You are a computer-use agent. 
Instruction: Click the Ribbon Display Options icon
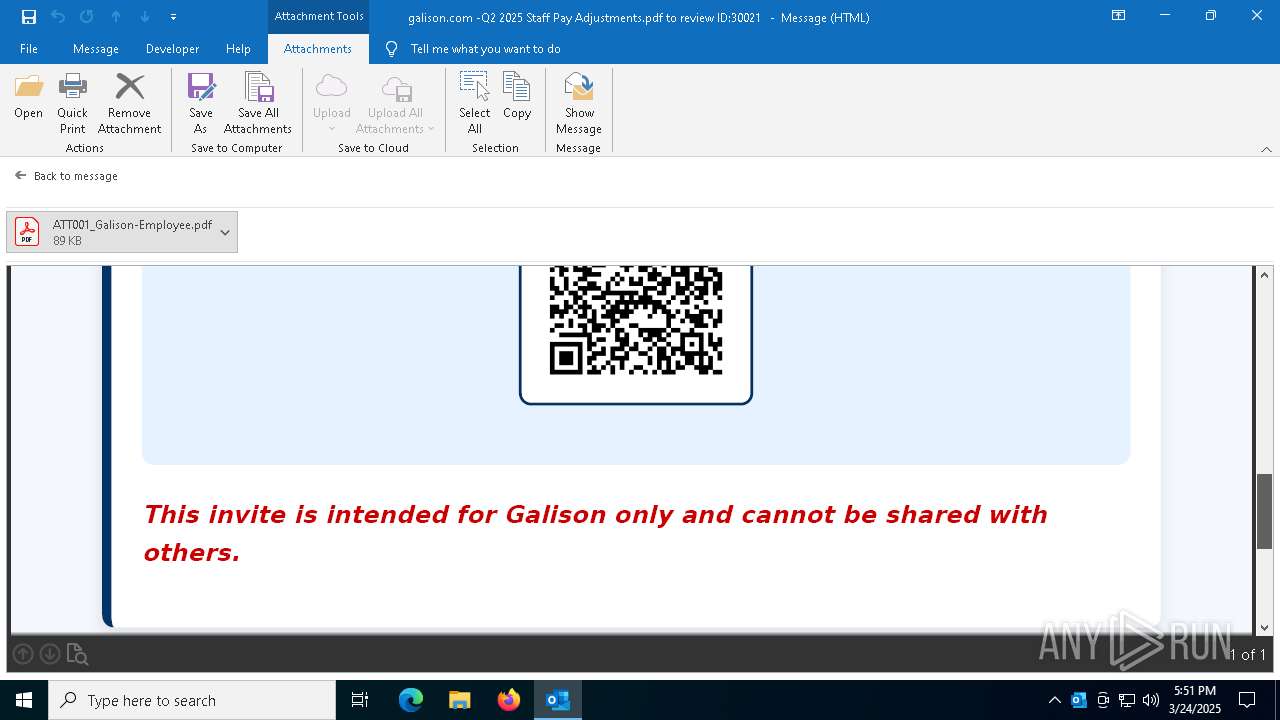pyautogui.click(x=1118, y=16)
